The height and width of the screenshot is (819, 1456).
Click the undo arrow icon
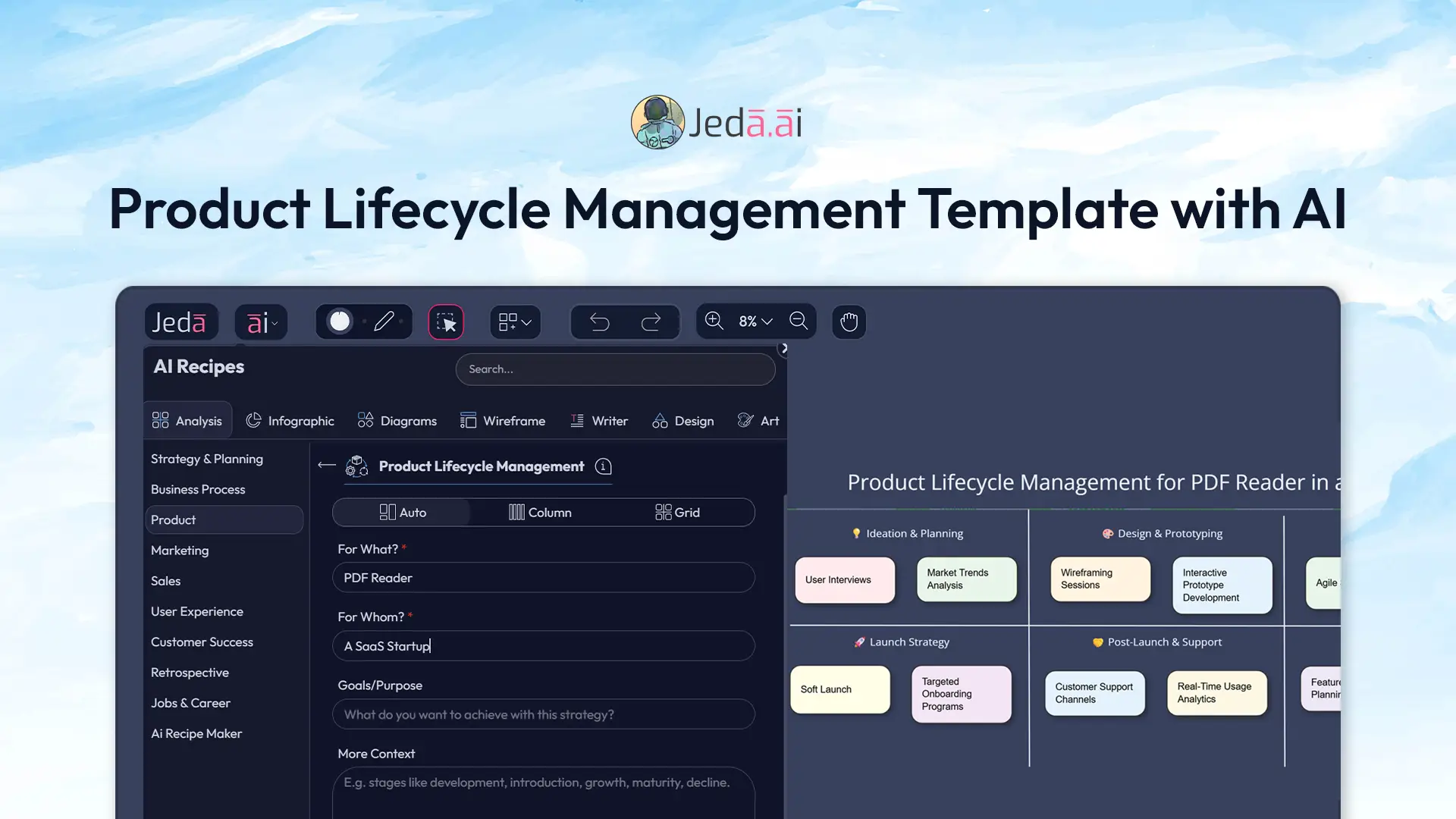pos(599,322)
